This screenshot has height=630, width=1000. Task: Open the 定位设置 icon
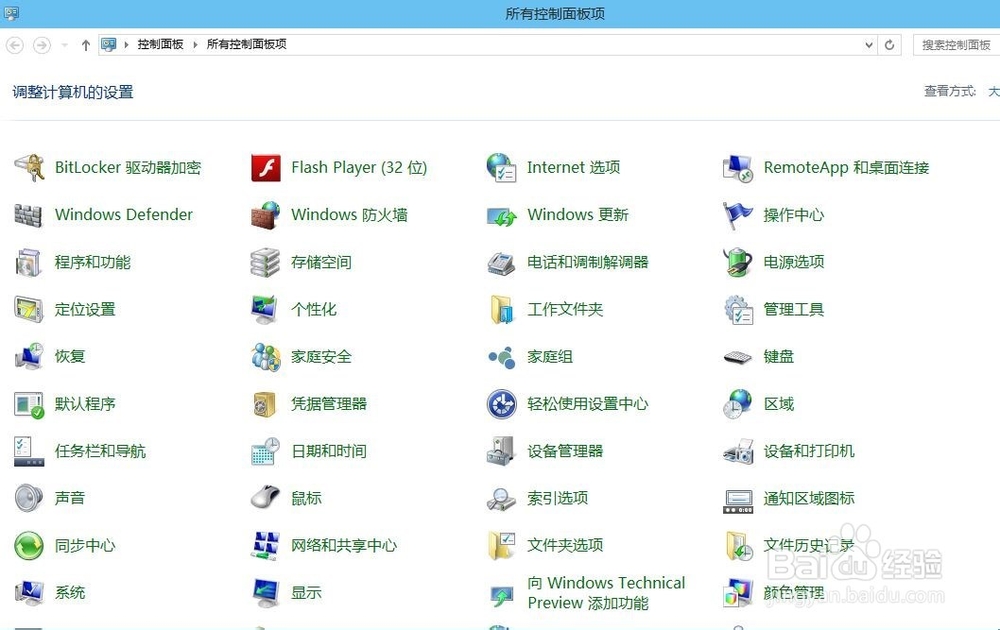pos(29,310)
